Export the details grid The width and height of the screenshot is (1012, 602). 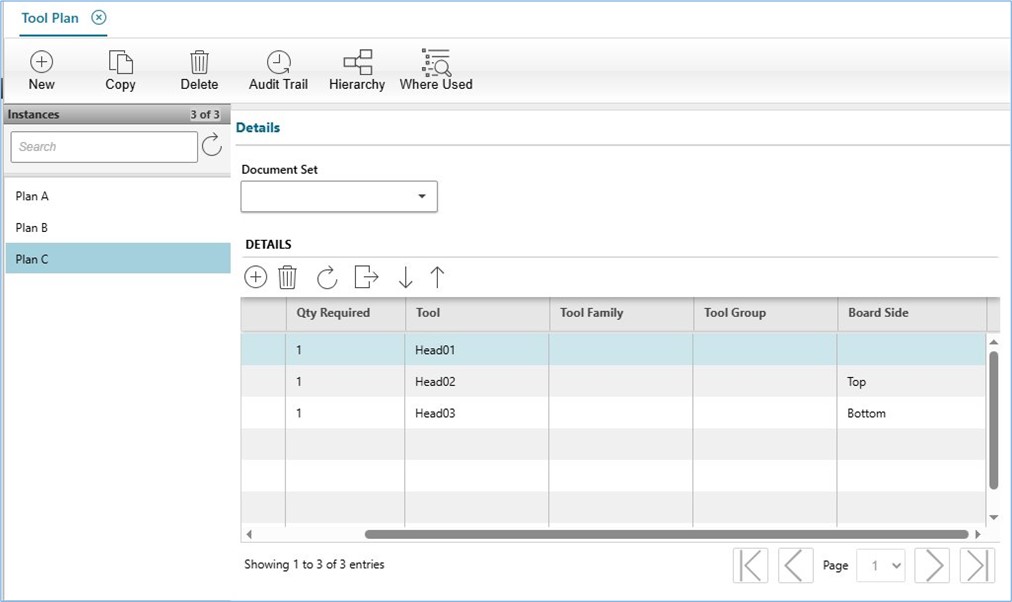point(366,277)
